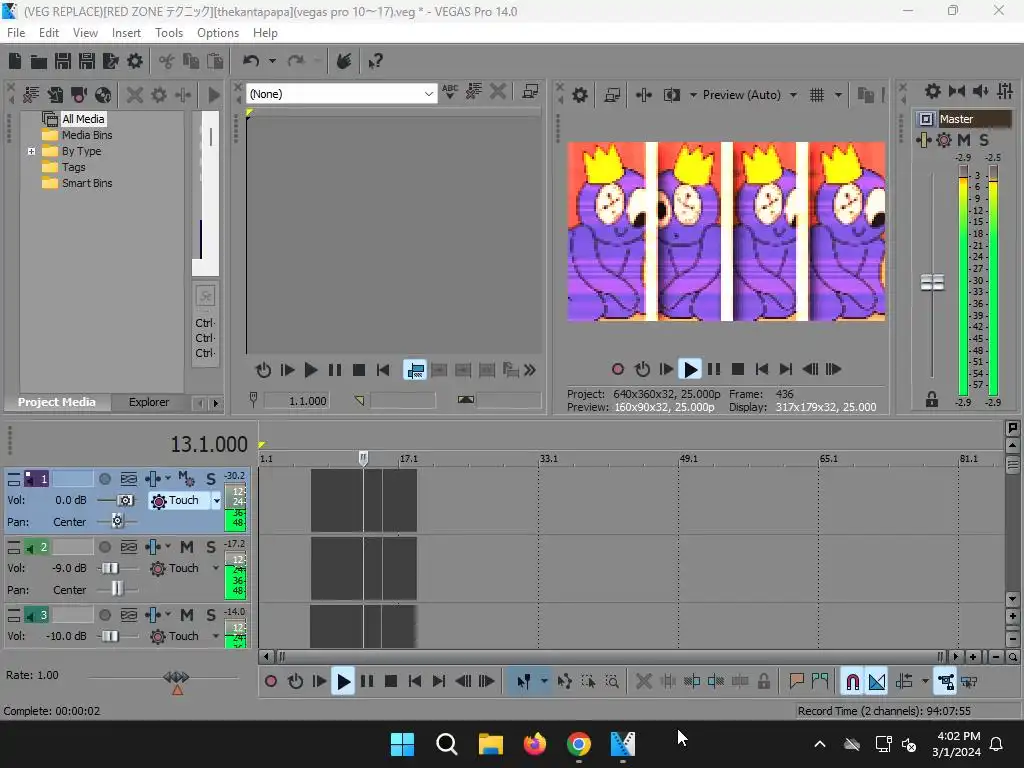Viewport: 1024px width, 768px height.
Task: Mute track 3
Action: coord(187,615)
